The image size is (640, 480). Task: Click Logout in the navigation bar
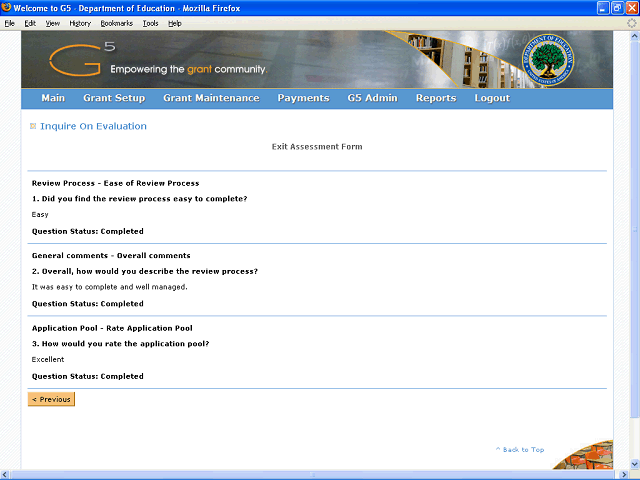pyautogui.click(x=492, y=98)
